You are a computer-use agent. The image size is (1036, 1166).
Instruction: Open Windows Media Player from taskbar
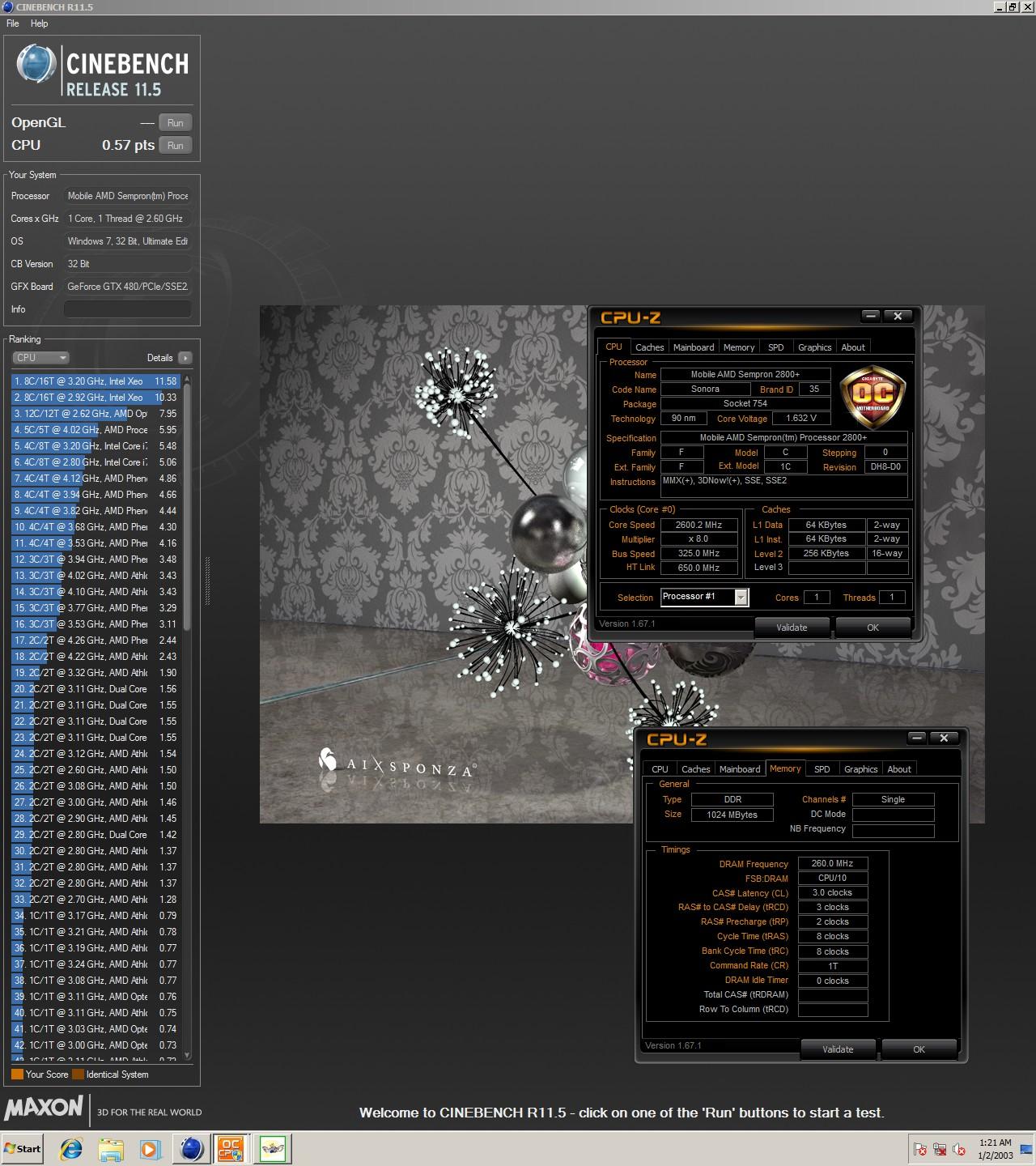[x=150, y=1148]
